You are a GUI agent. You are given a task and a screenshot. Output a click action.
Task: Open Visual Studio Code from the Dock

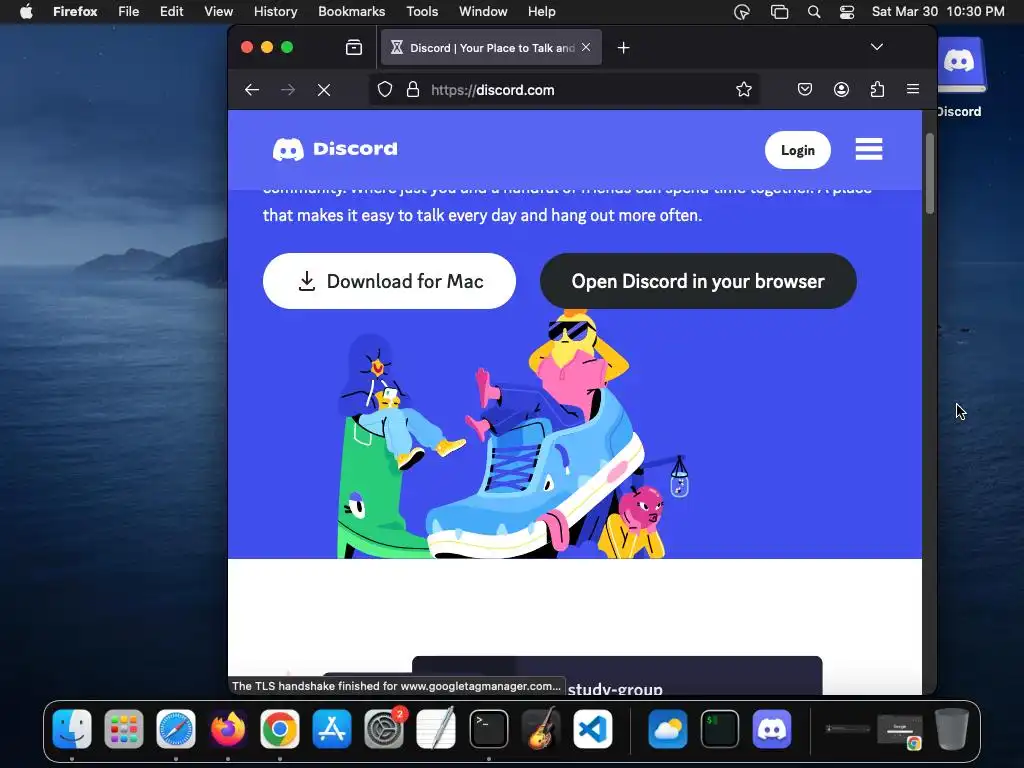point(593,729)
